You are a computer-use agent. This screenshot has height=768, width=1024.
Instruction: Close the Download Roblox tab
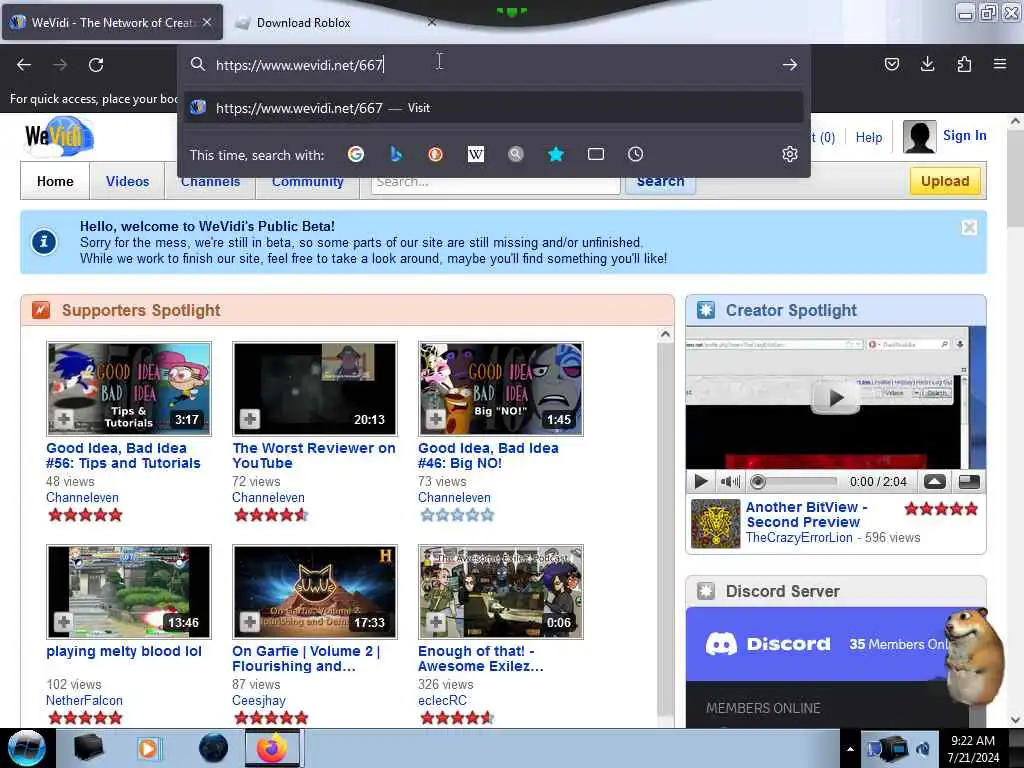(432, 22)
